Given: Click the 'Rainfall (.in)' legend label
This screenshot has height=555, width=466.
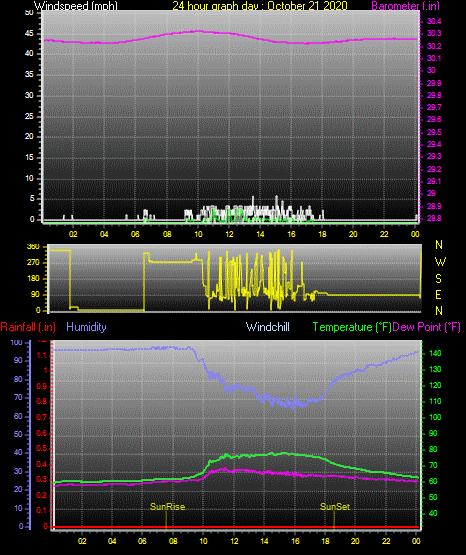Looking at the screenshot, I should click(28, 327).
